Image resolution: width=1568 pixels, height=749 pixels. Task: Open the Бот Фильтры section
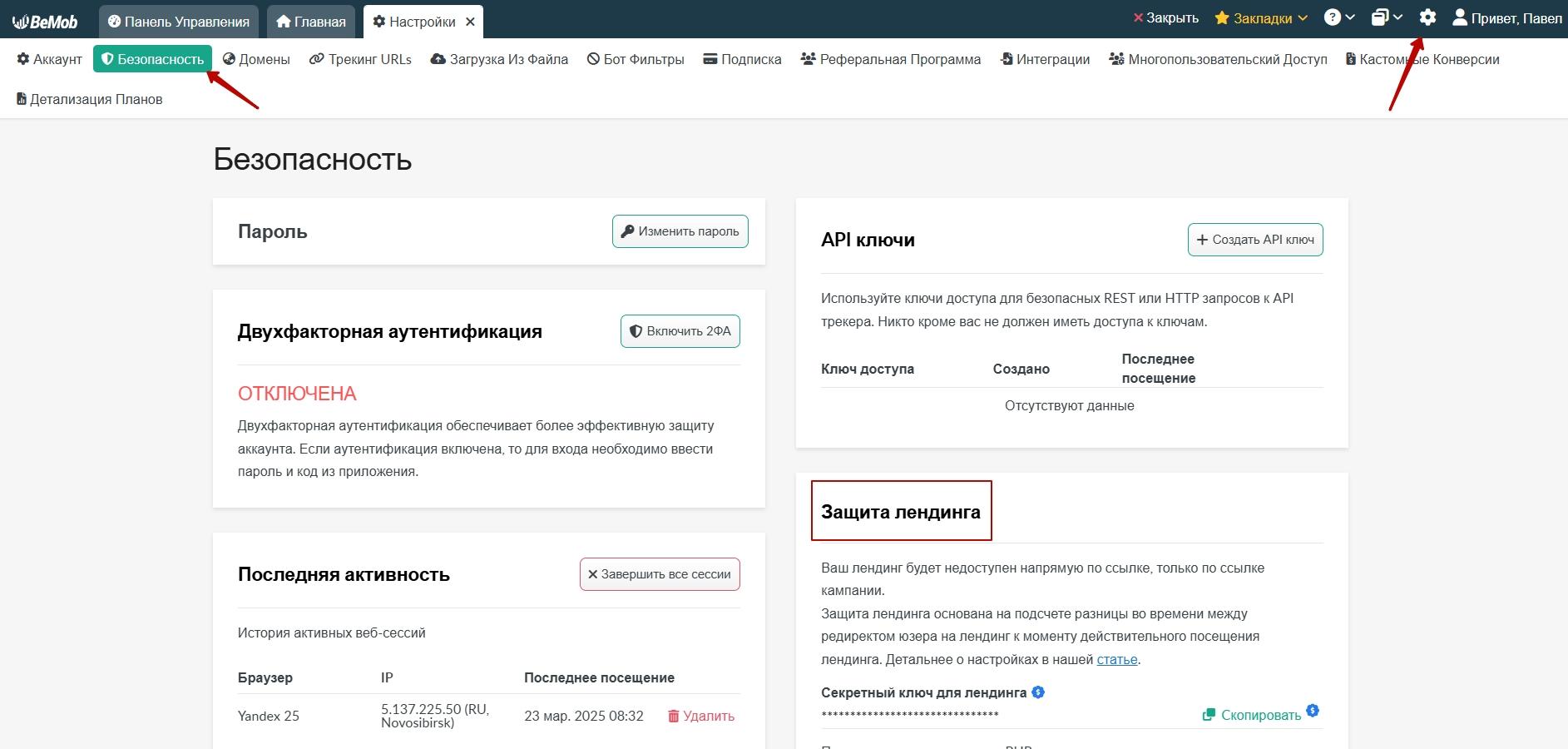coord(636,59)
